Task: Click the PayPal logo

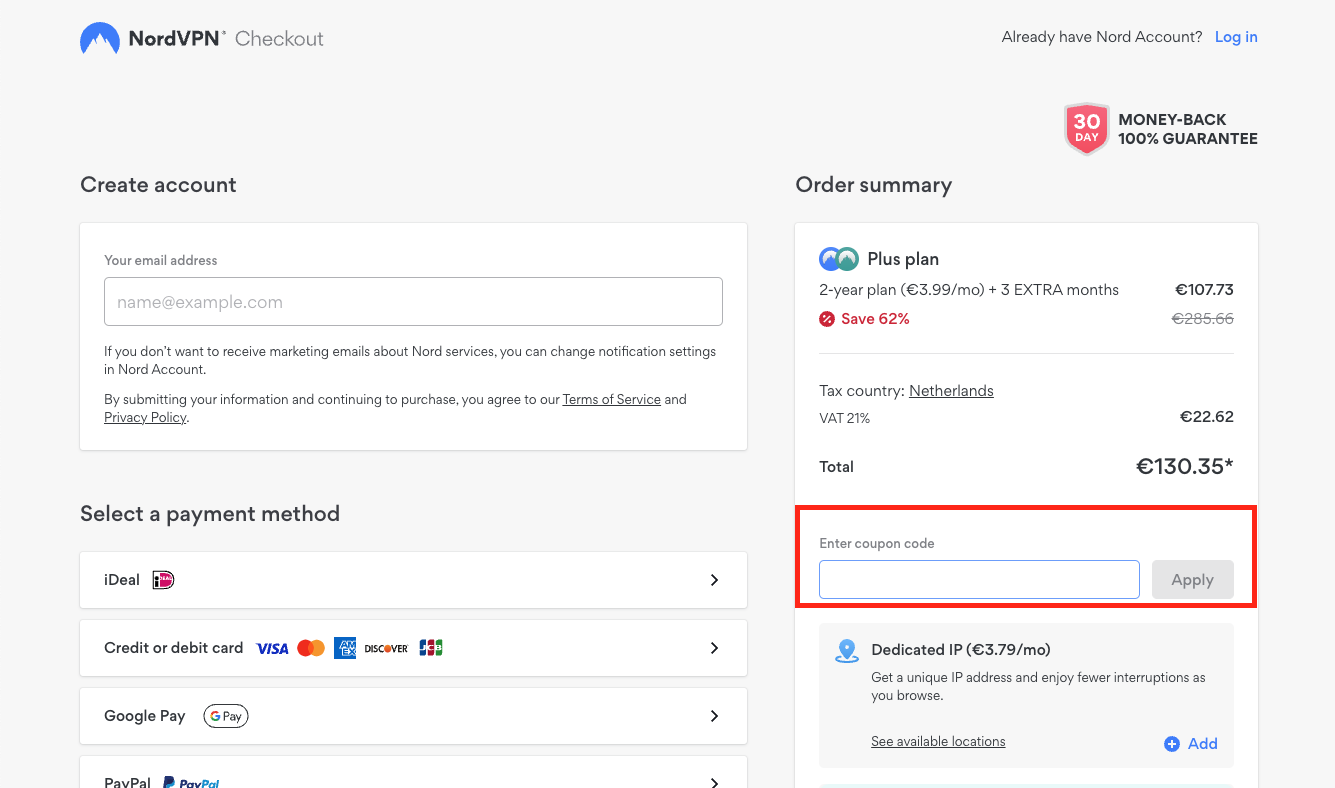Action: click(x=191, y=783)
